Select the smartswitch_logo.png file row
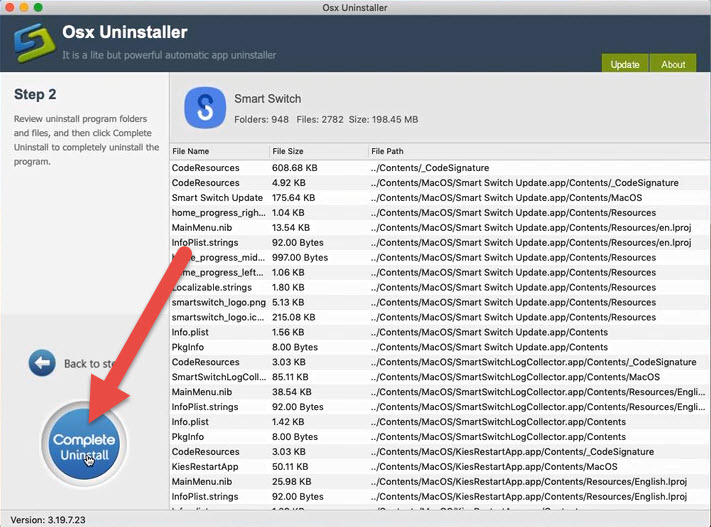The image size is (711, 527). 440,303
